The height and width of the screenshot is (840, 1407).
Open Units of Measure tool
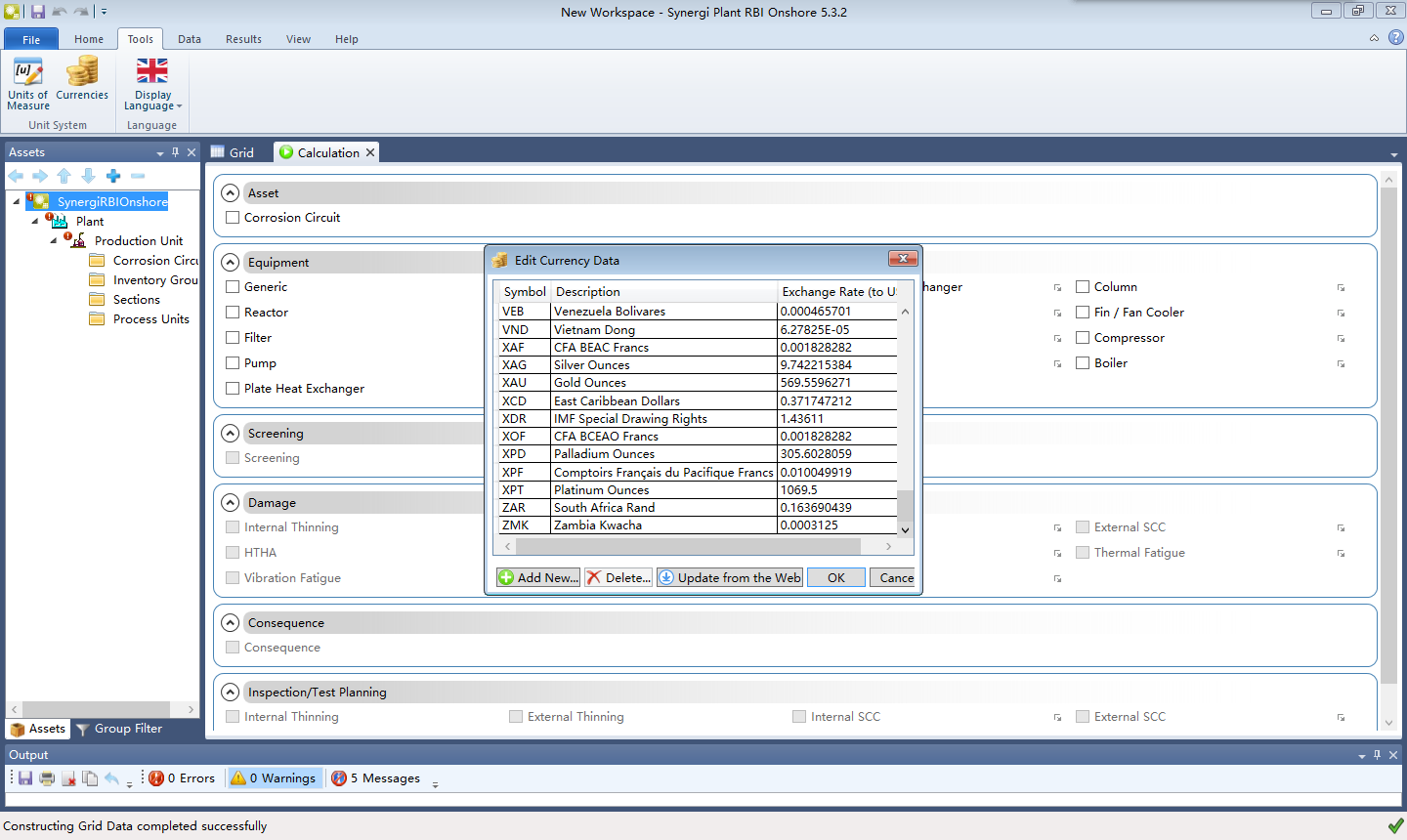[28, 84]
